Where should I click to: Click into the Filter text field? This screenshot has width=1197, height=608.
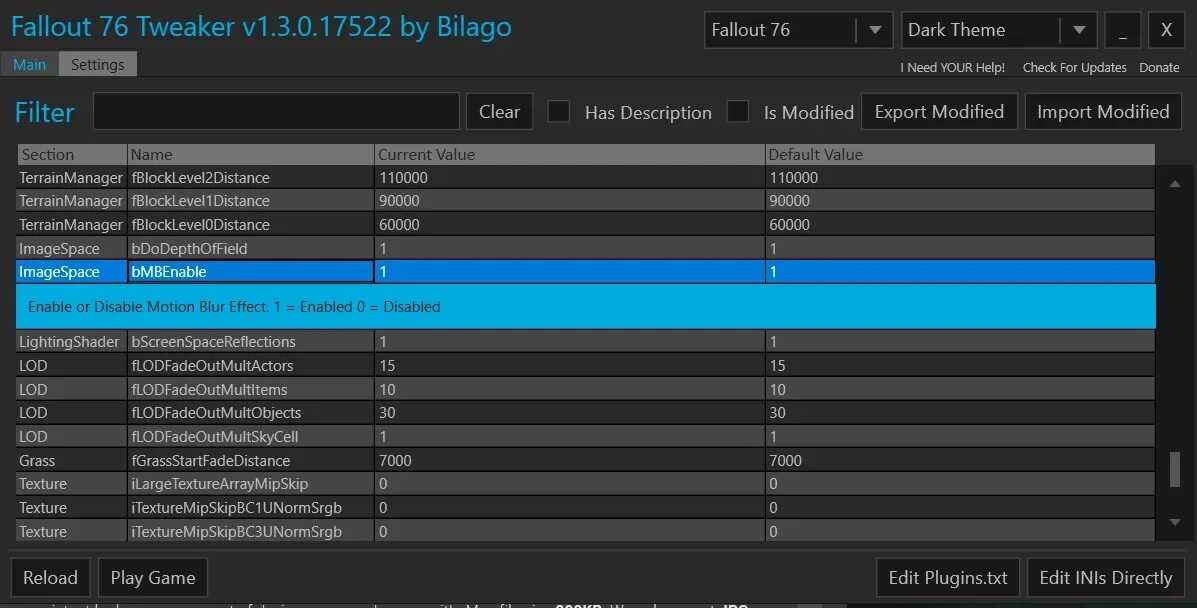click(x=276, y=112)
